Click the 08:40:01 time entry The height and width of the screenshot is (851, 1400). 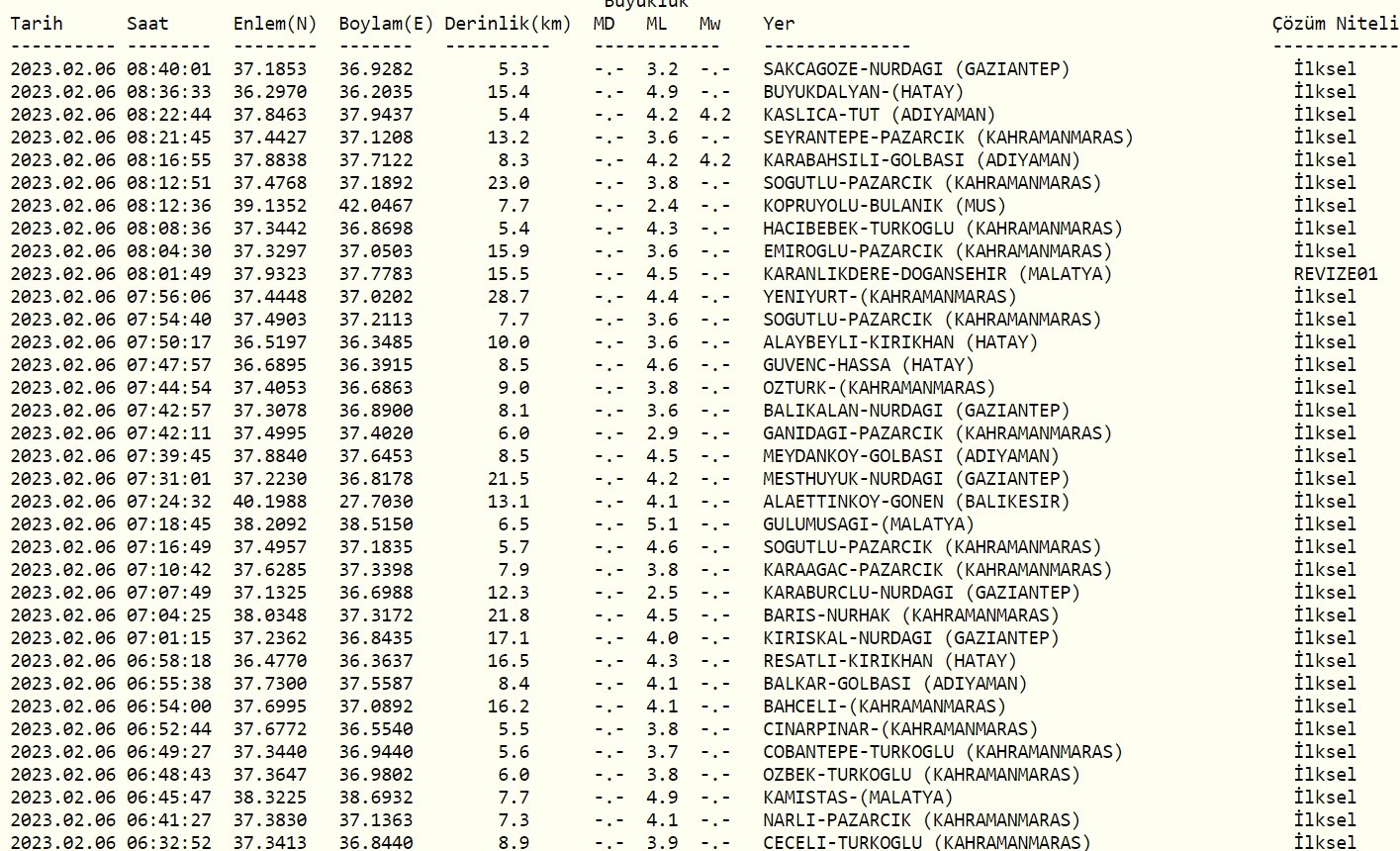tap(168, 69)
